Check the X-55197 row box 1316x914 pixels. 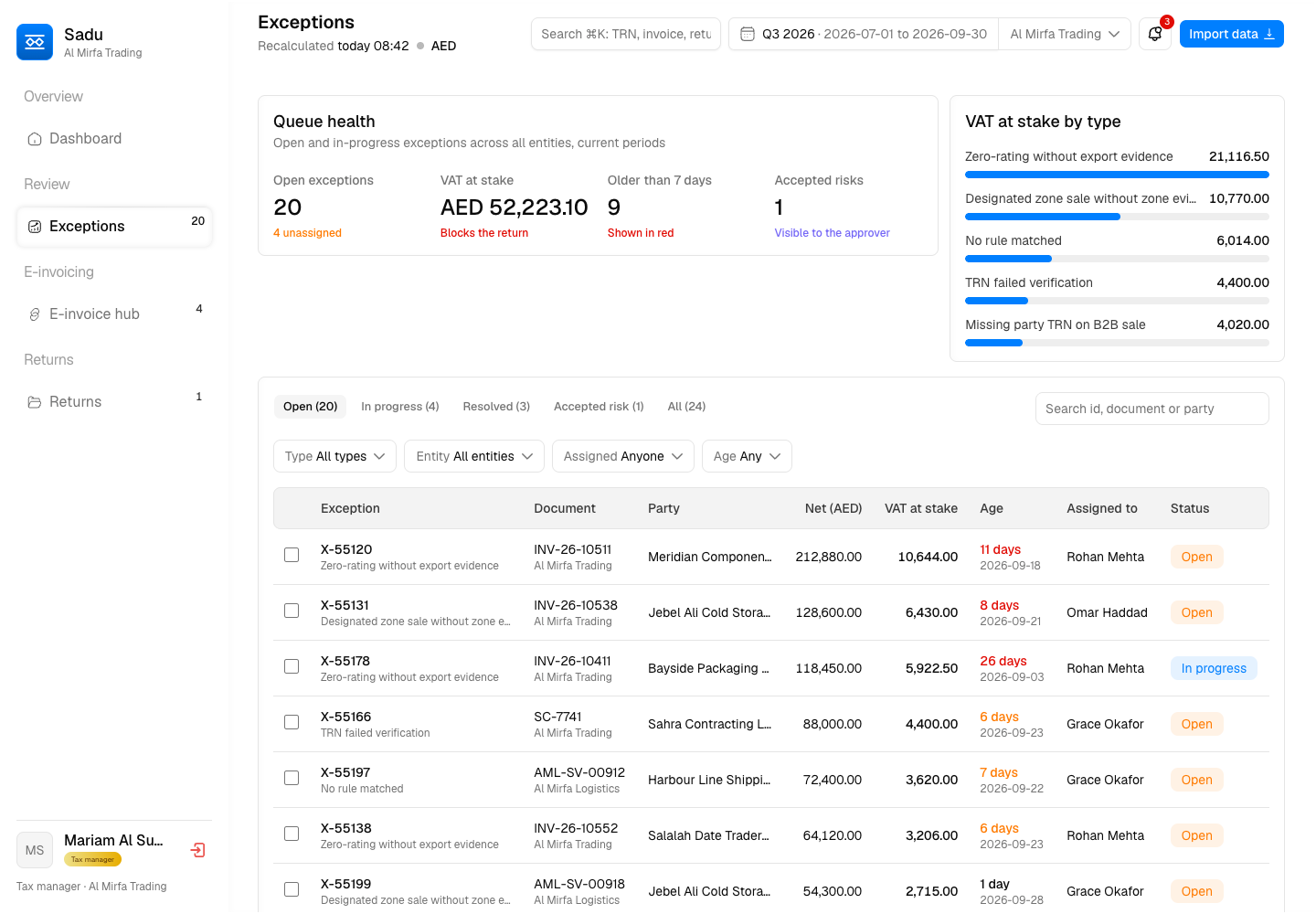(292, 778)
